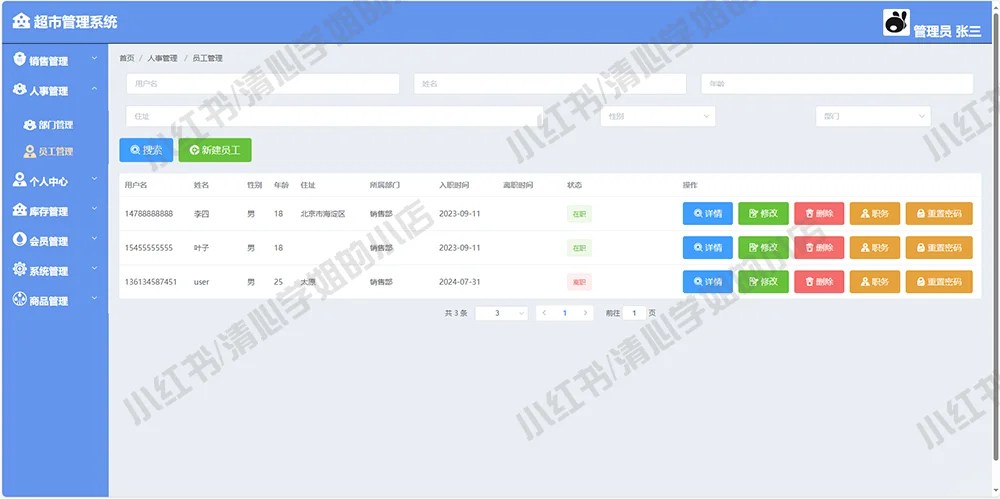Click the 新建员工 button

point(215,150)
